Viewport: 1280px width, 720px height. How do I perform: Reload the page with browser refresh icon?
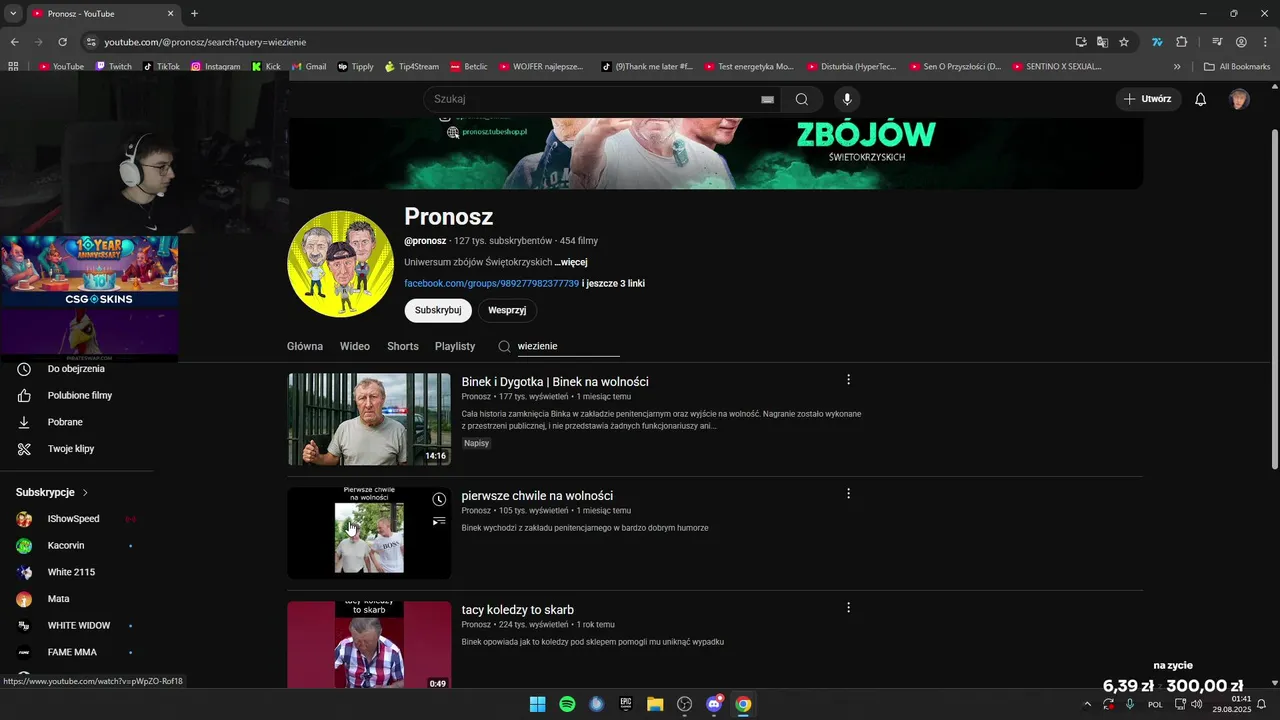tap(62, 42)
